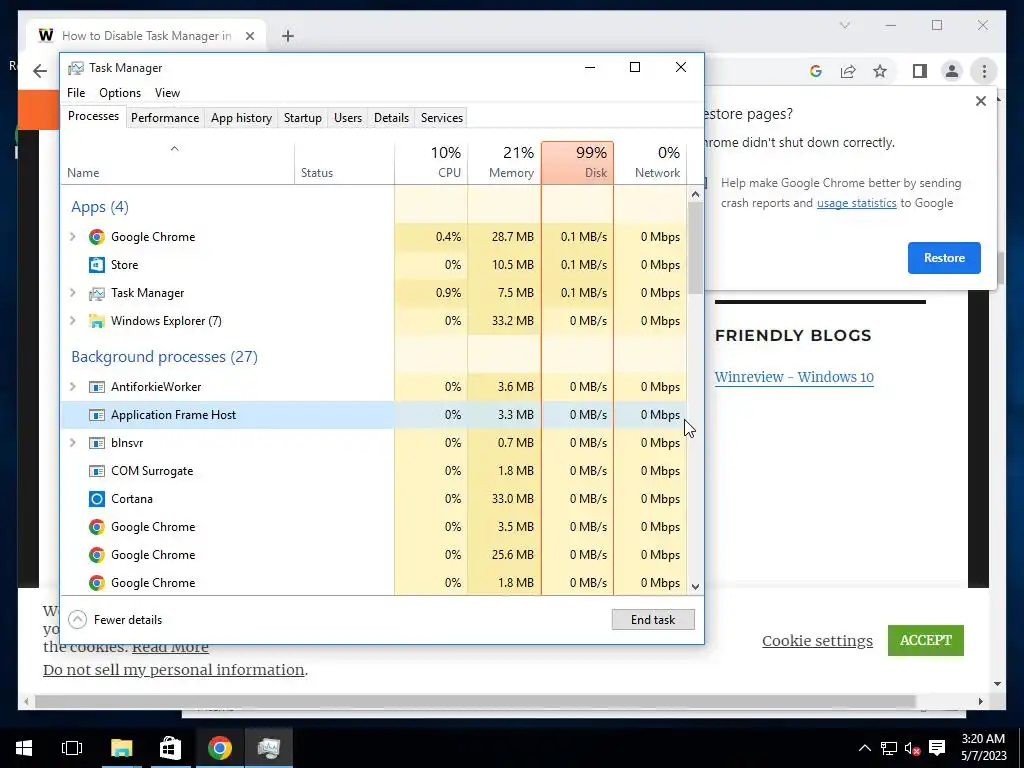Click the Task Manager title bar icon
This screenshot has width=1024, height=768.
click(x=76, y=68)
